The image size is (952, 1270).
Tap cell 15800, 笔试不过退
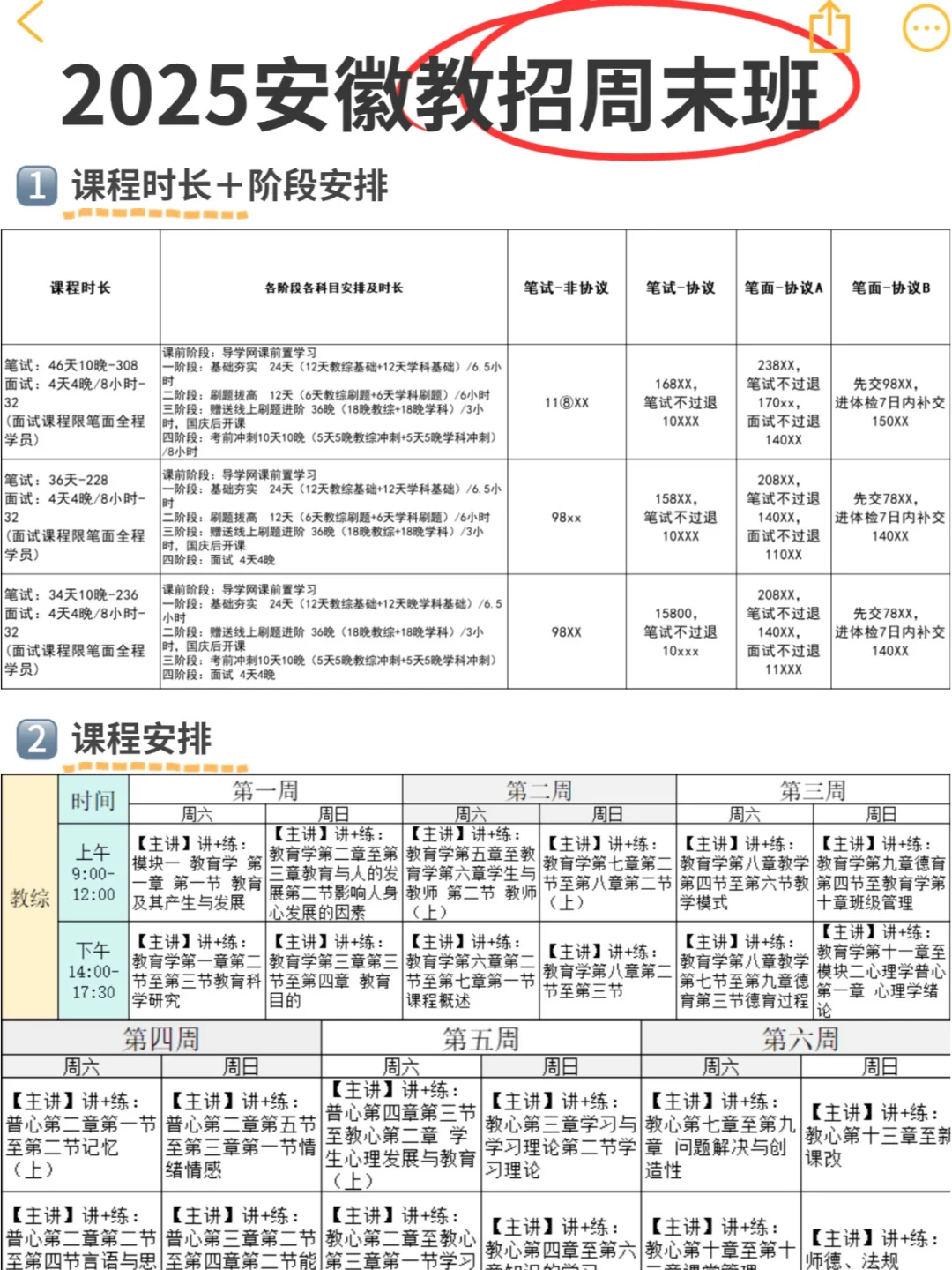coord(681,631)
